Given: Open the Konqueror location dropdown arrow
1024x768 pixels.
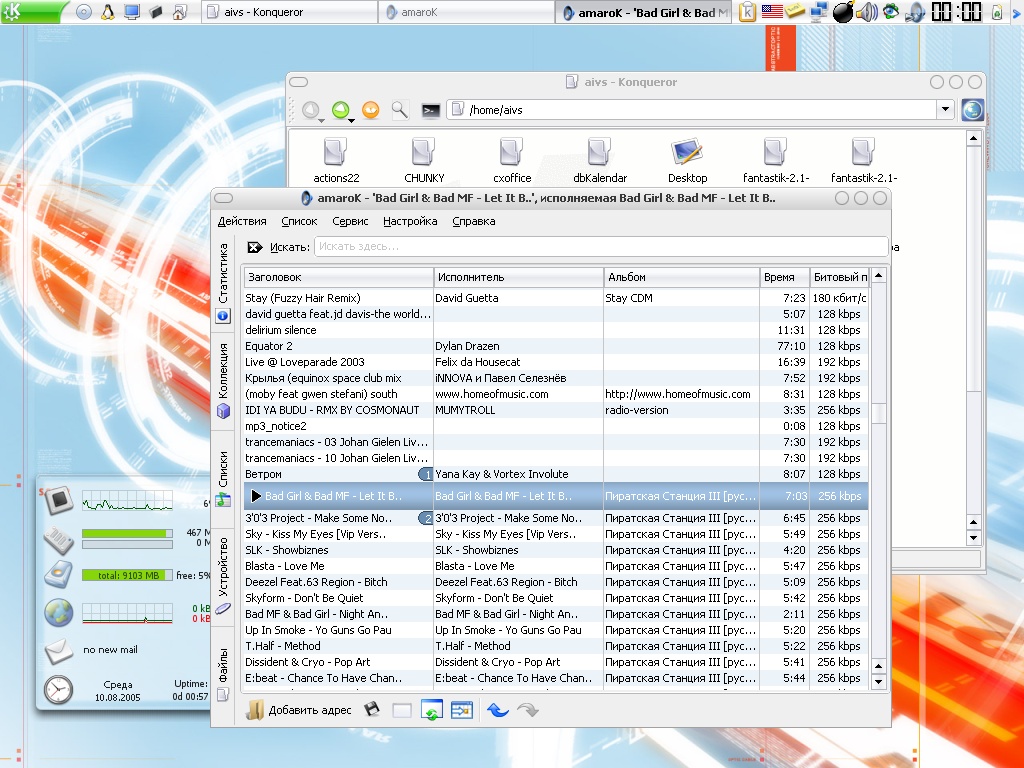Looking at the screenshot, I should [x=945, y=110].
